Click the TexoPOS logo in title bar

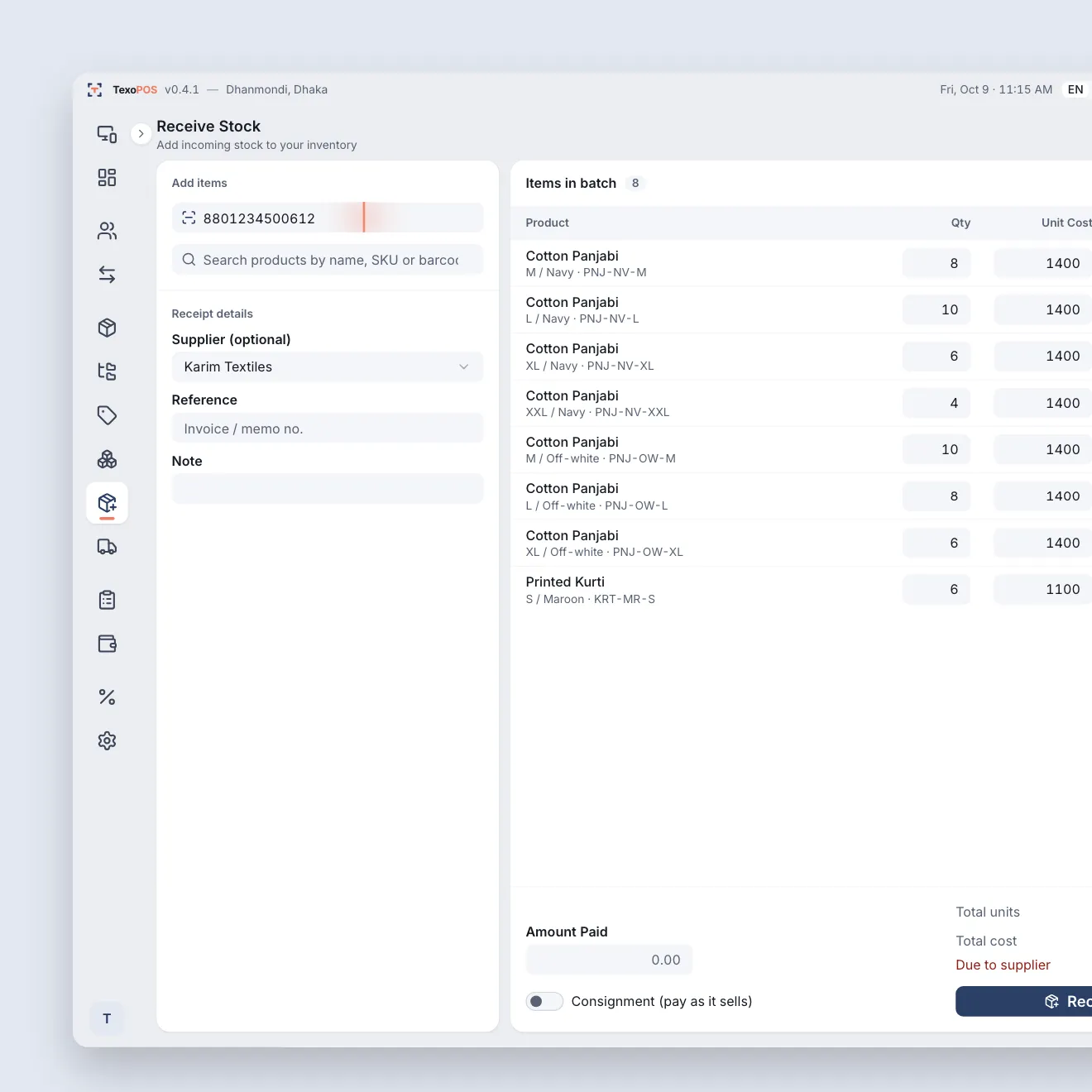(95, 89)
